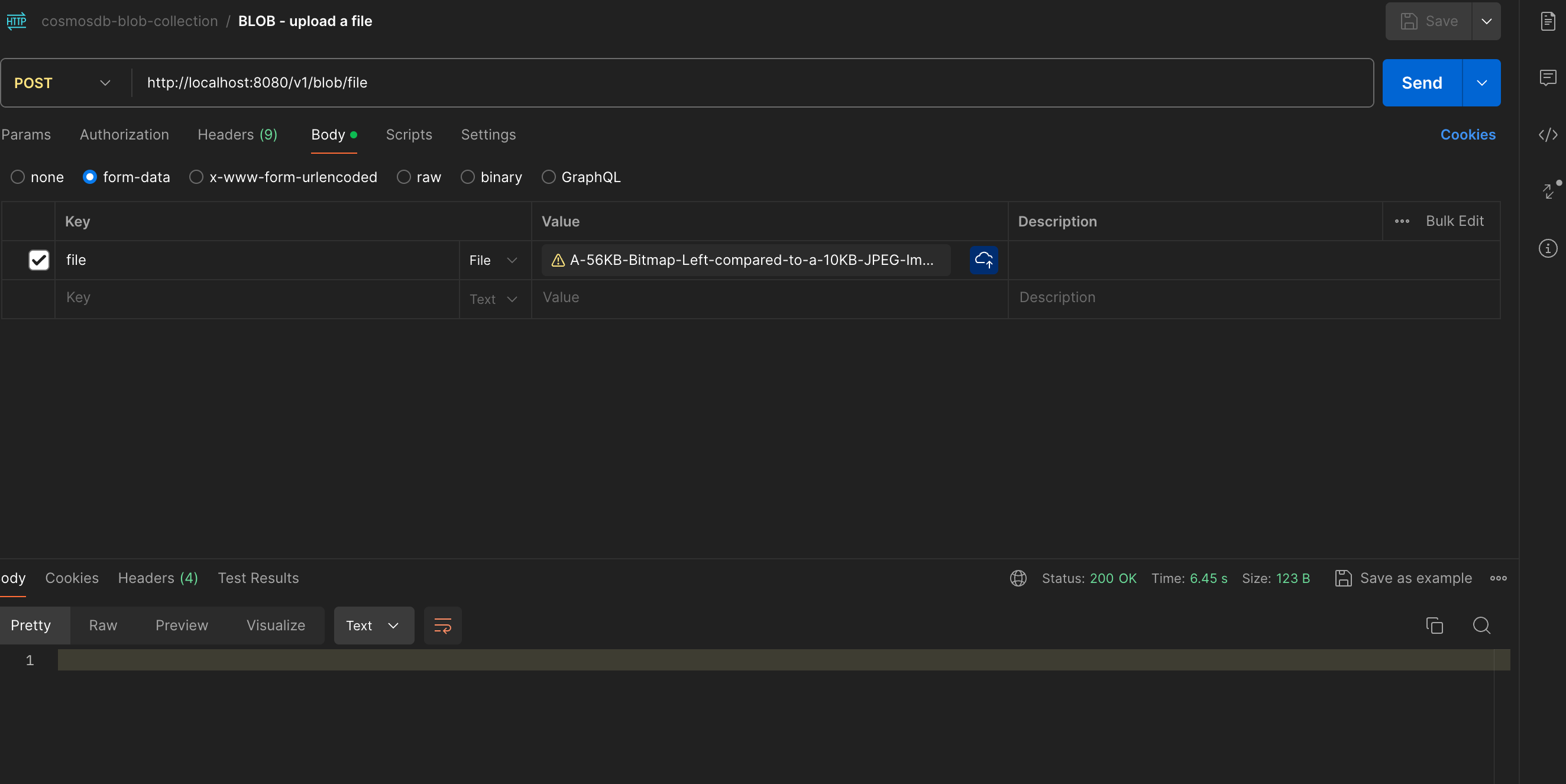The height and width of the screenshot is (784, 1566).
Task: Click the Send button
Action: pos(1420,83)
